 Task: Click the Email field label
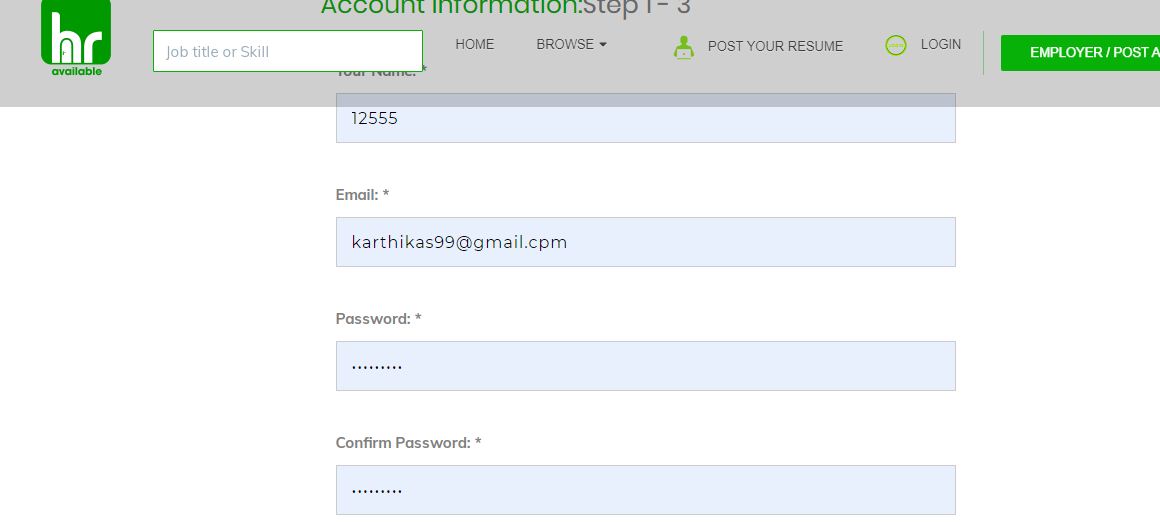coord(362,194)
